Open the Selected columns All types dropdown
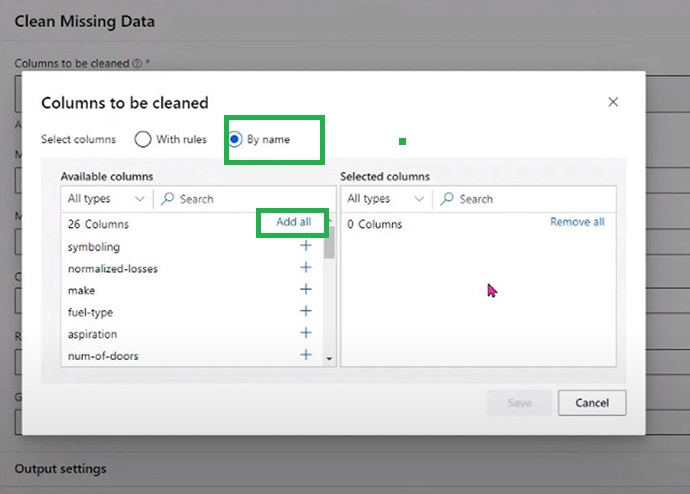Viewport: 690px width, 494px height. 386,199
